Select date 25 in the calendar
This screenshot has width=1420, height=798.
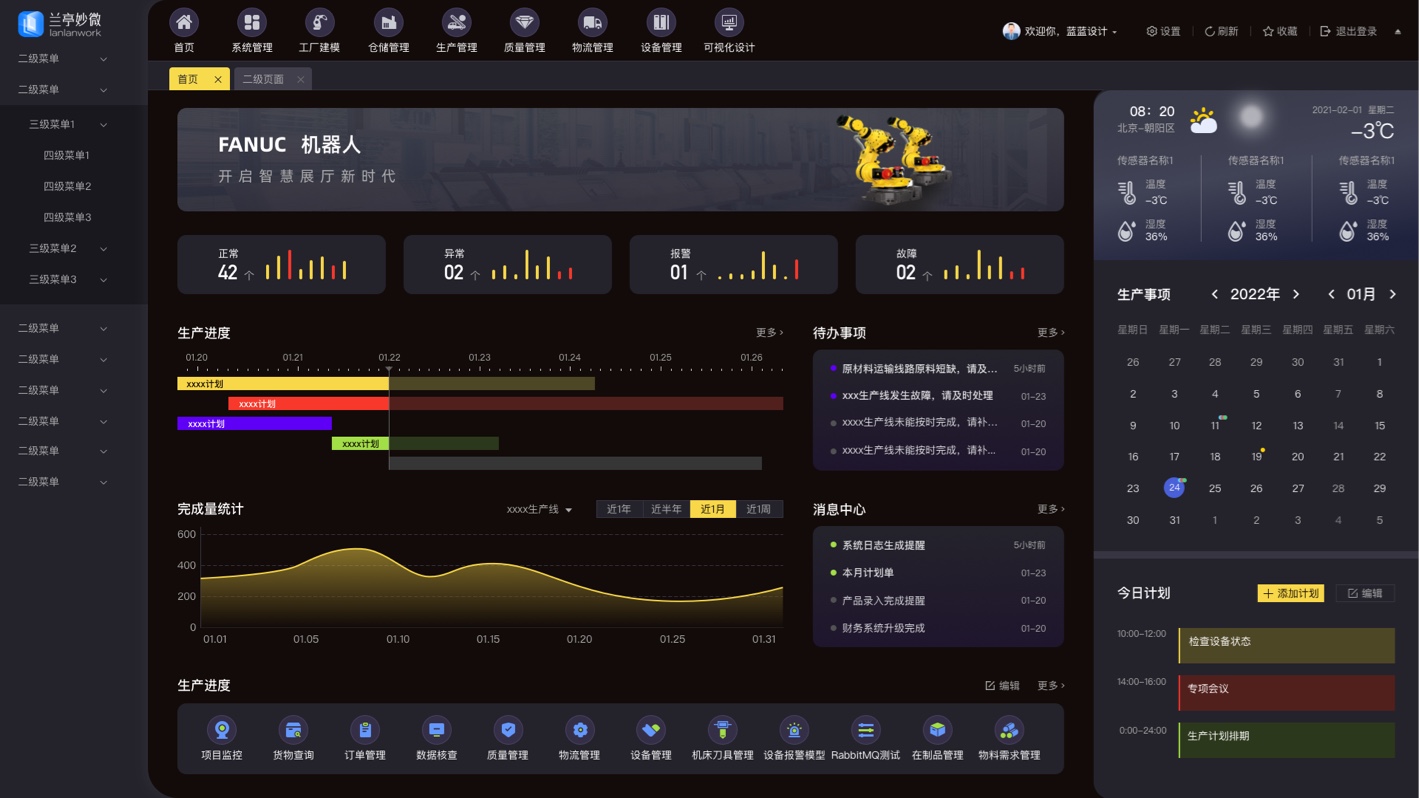tap(1215, 488)
